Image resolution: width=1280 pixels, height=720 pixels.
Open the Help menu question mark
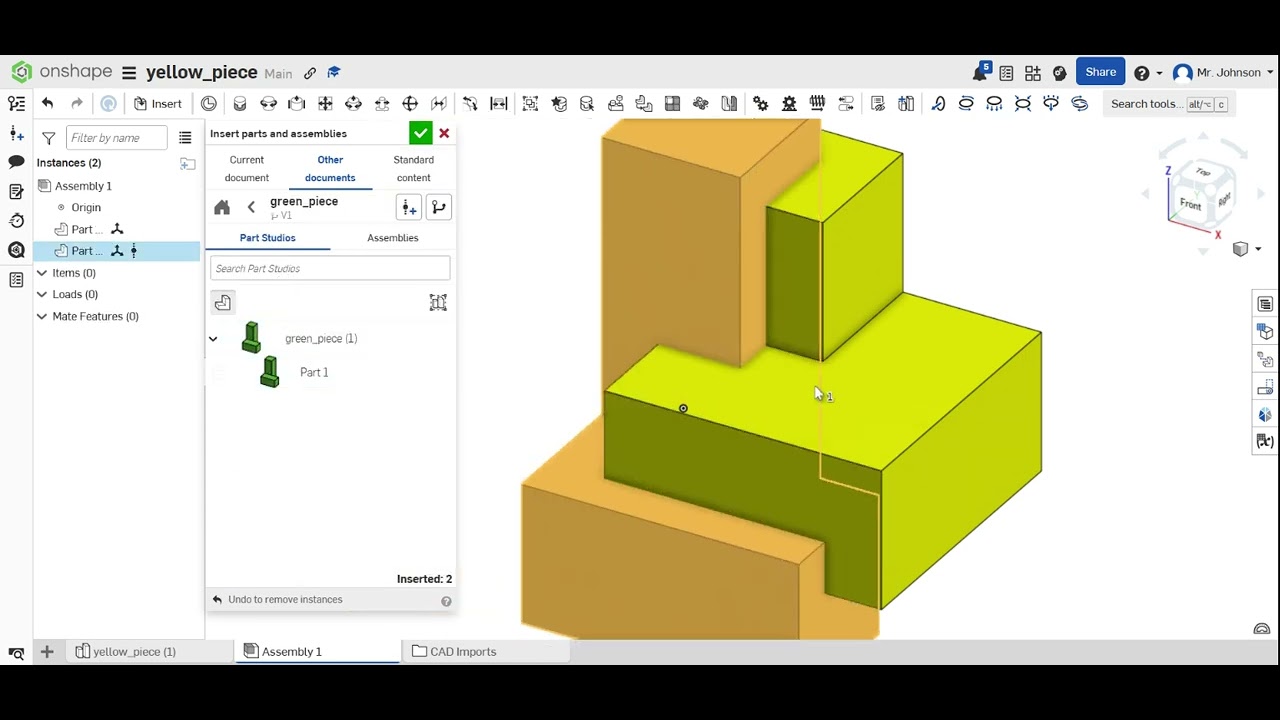1142,73
